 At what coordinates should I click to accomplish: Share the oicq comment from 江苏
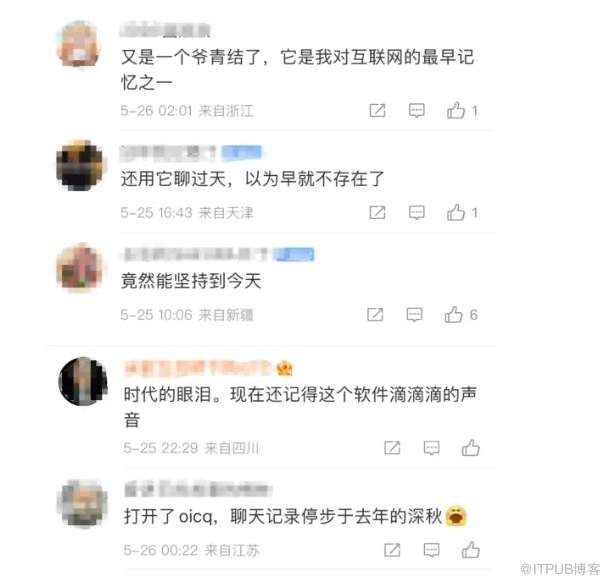click(392, 550)
